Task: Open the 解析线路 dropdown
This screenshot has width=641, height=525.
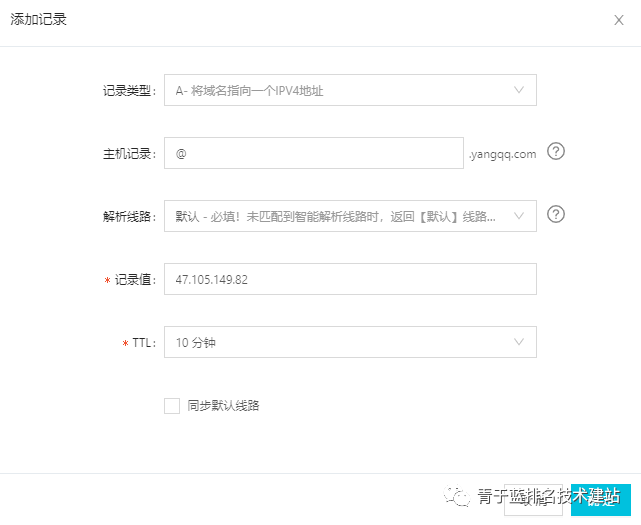Action: click(350, 216)
